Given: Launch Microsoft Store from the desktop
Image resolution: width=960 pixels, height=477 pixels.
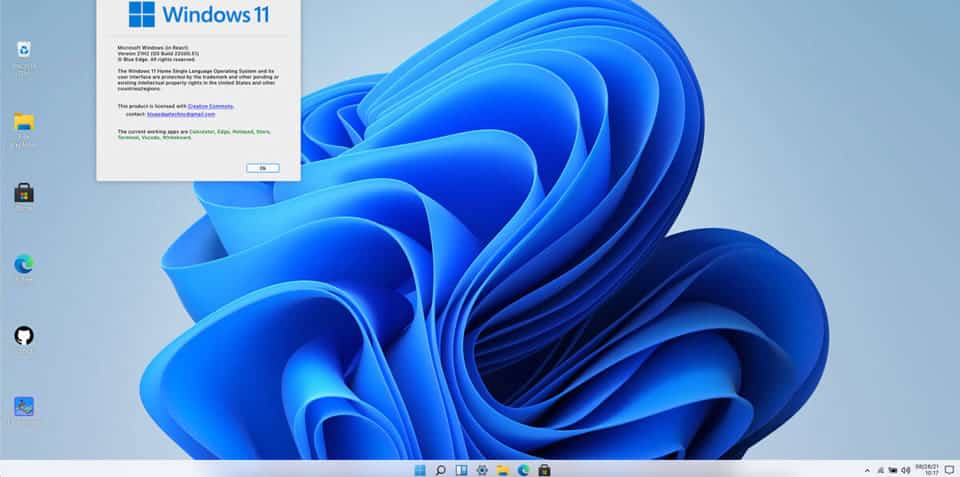Looking at the screenshot, I should click(x=24, y=193).
